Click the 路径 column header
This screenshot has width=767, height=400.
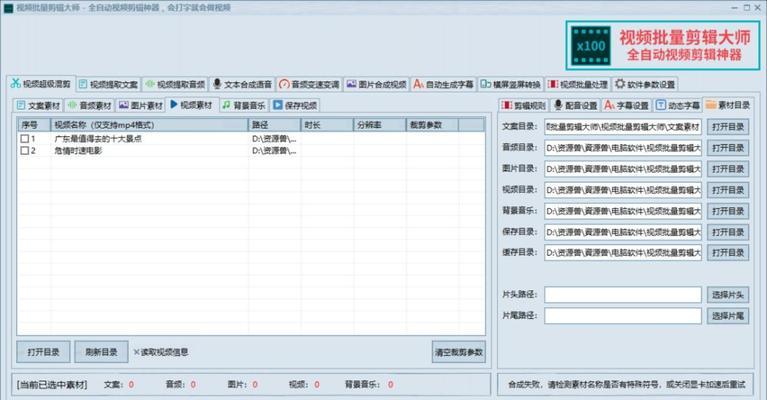274,125
